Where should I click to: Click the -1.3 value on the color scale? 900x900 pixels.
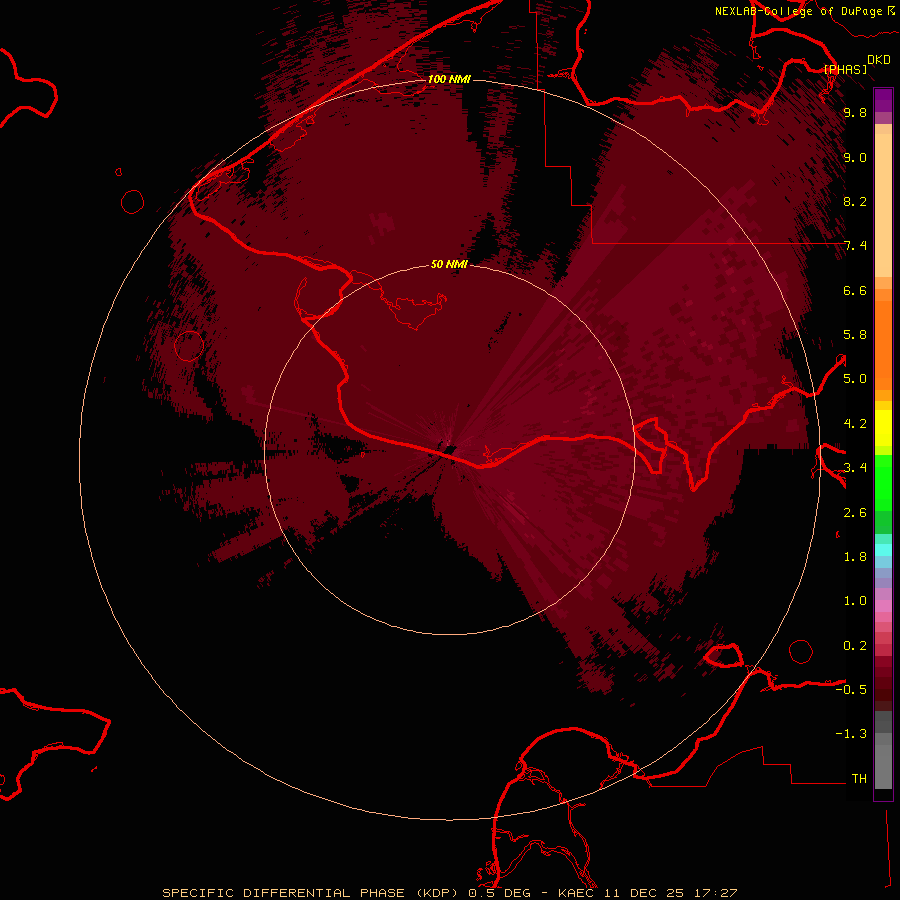tap(851, 734)
